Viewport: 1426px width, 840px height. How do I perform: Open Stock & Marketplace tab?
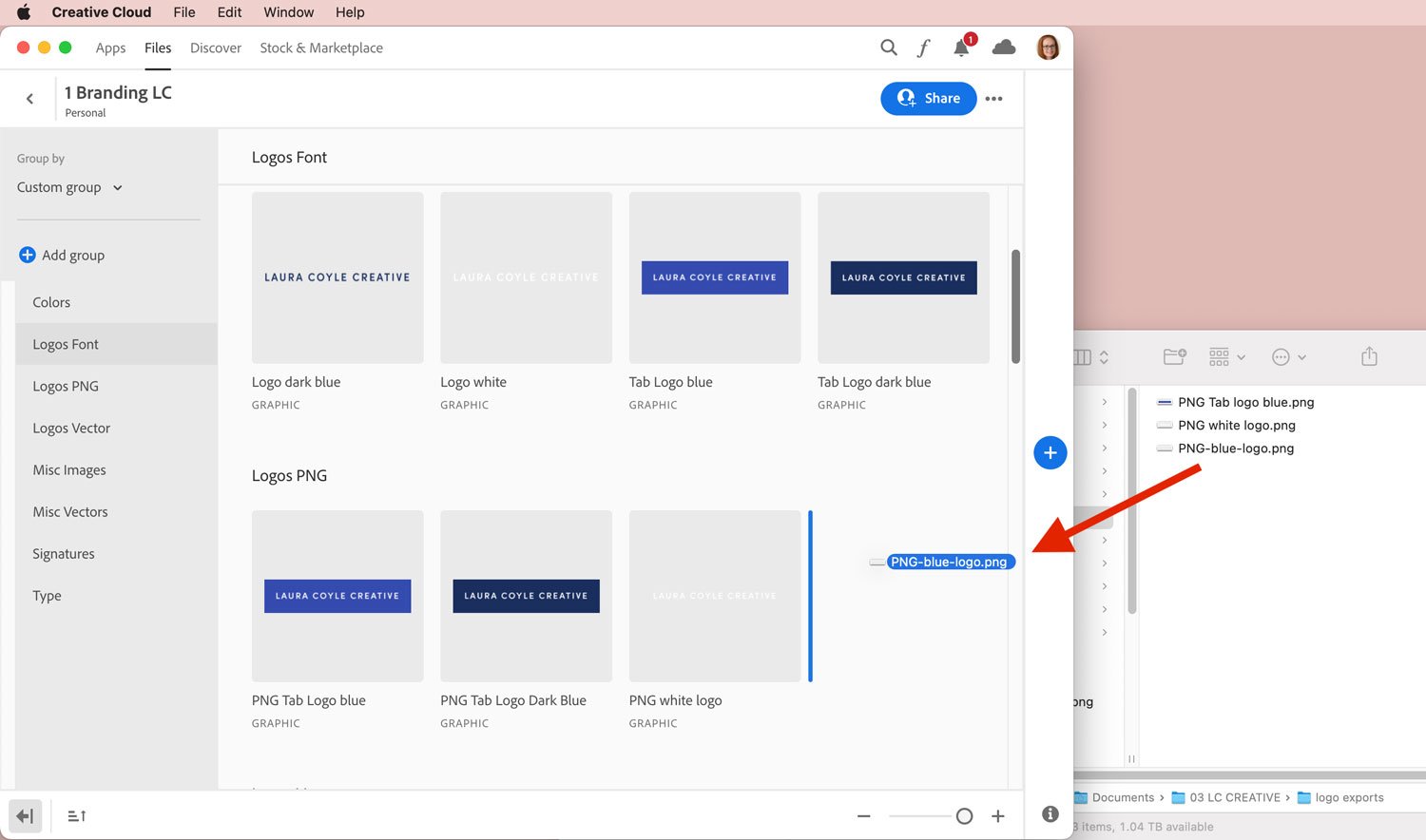[321, 48]
